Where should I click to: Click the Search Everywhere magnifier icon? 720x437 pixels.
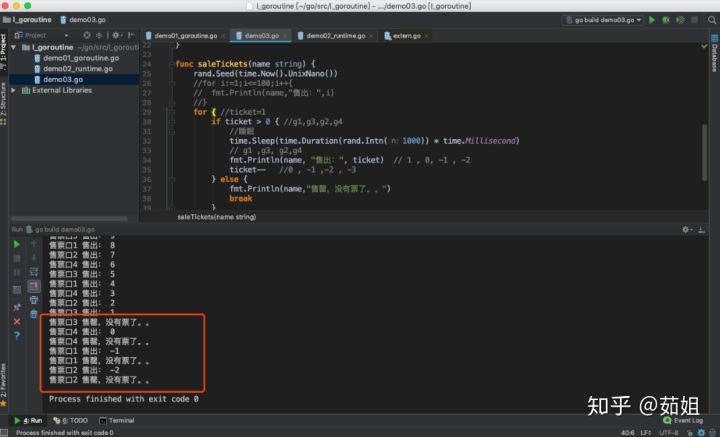pos(709,19)
